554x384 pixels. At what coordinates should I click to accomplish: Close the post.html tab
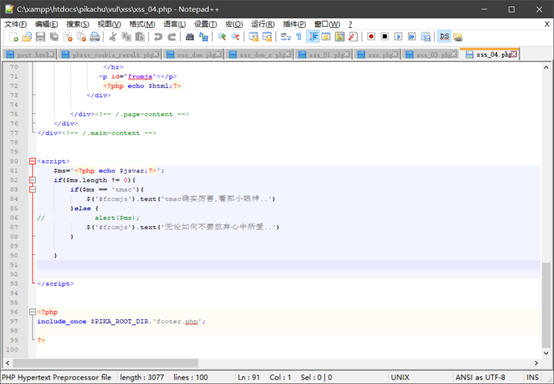tap(51, 54)
